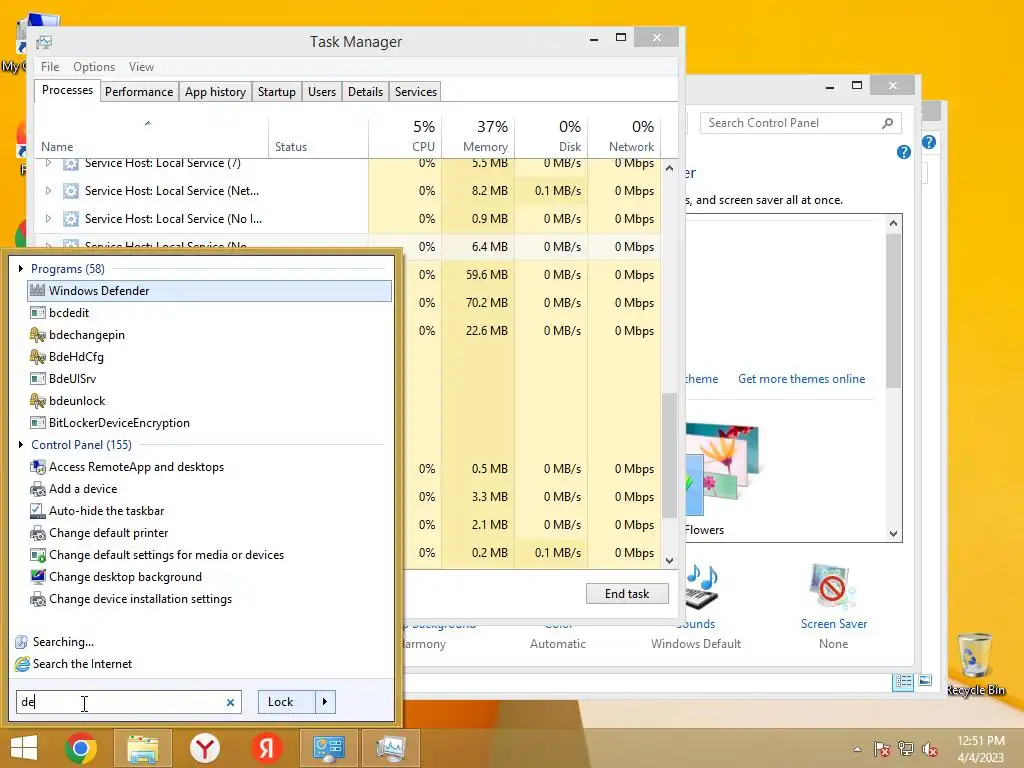Image resolution: width=1024 pixels, height=768 pixels.
Task: Collapse the Programs (58) results group
Action: [x=21, y=268]
